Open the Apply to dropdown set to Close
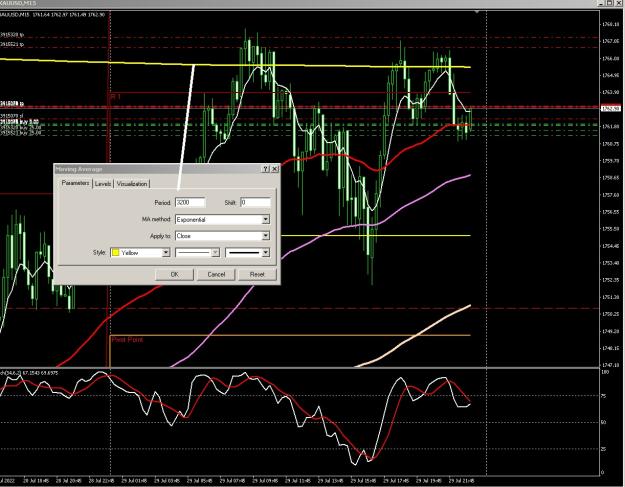Screen dimensions: 625x487 (222, 236)
